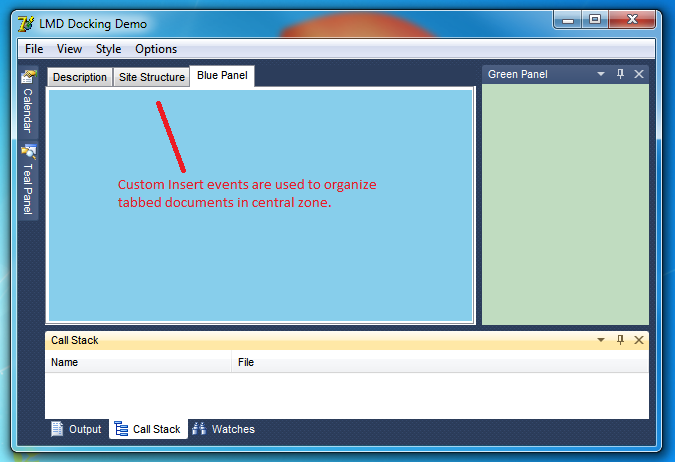Minimize the LMD Docking Demo window
Image resolution: width=675 pixels, height=462 pixels.
pyautogui.click(x=568, y=19)
